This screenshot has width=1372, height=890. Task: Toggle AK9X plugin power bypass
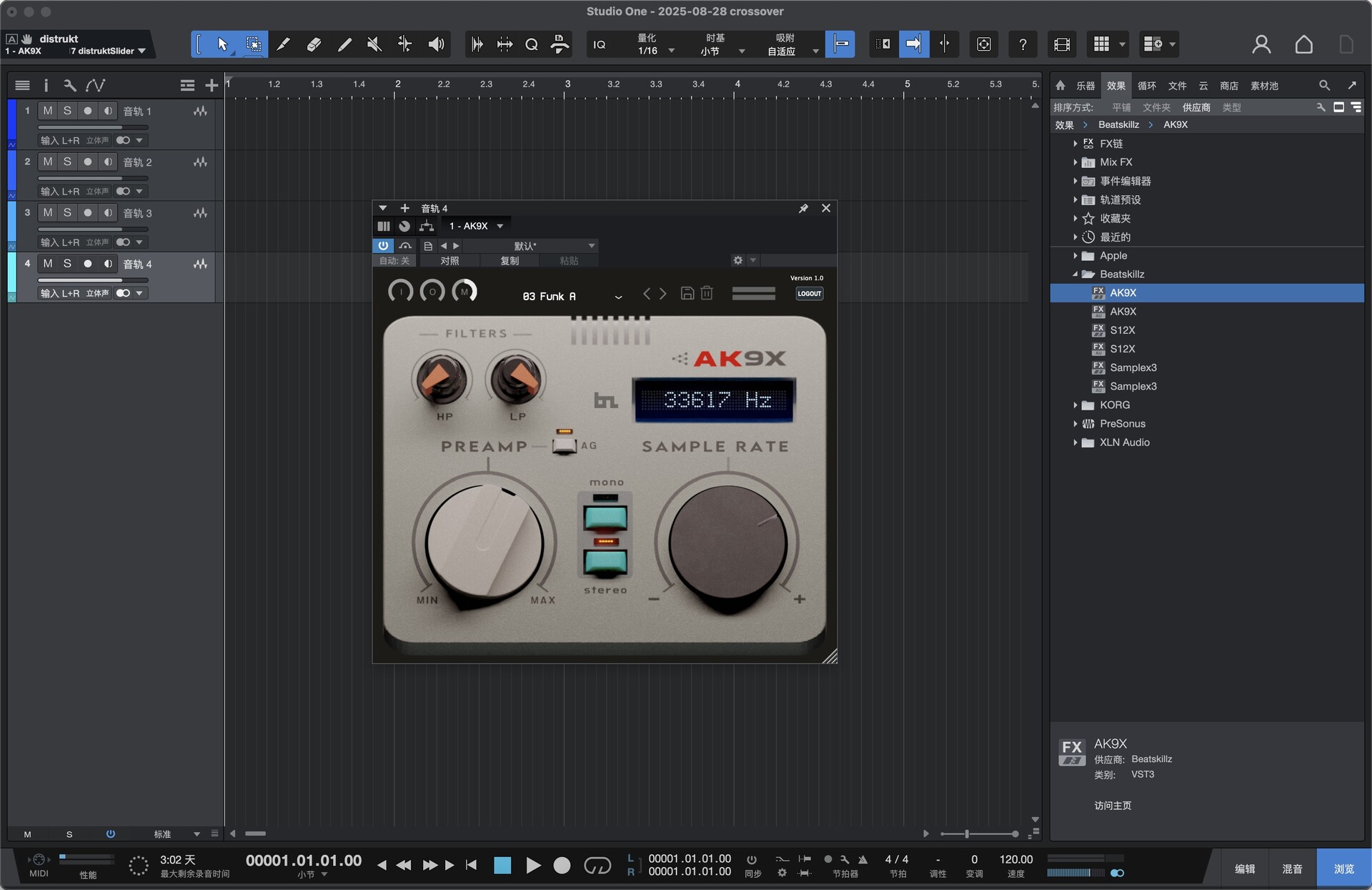pos(383,245)
